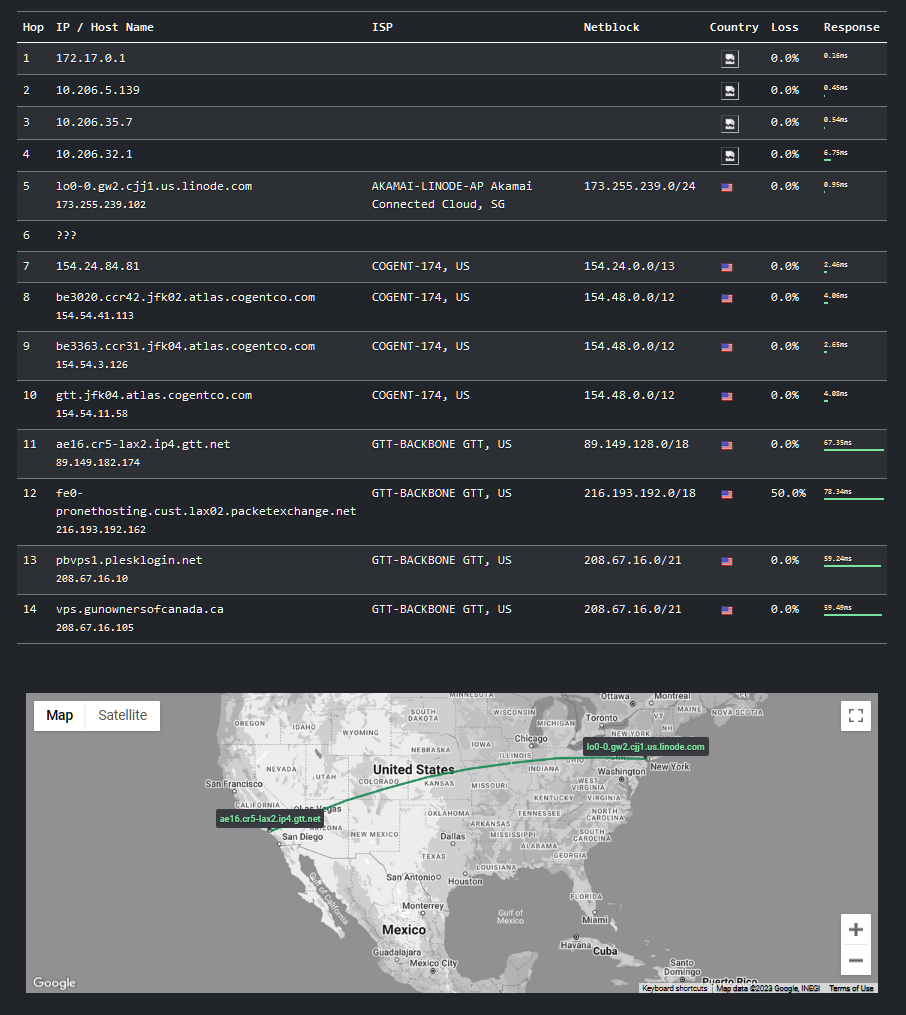Click the hop 11 response time bar
Viewport: 906px width, 1015px height.
click(853, 449)
